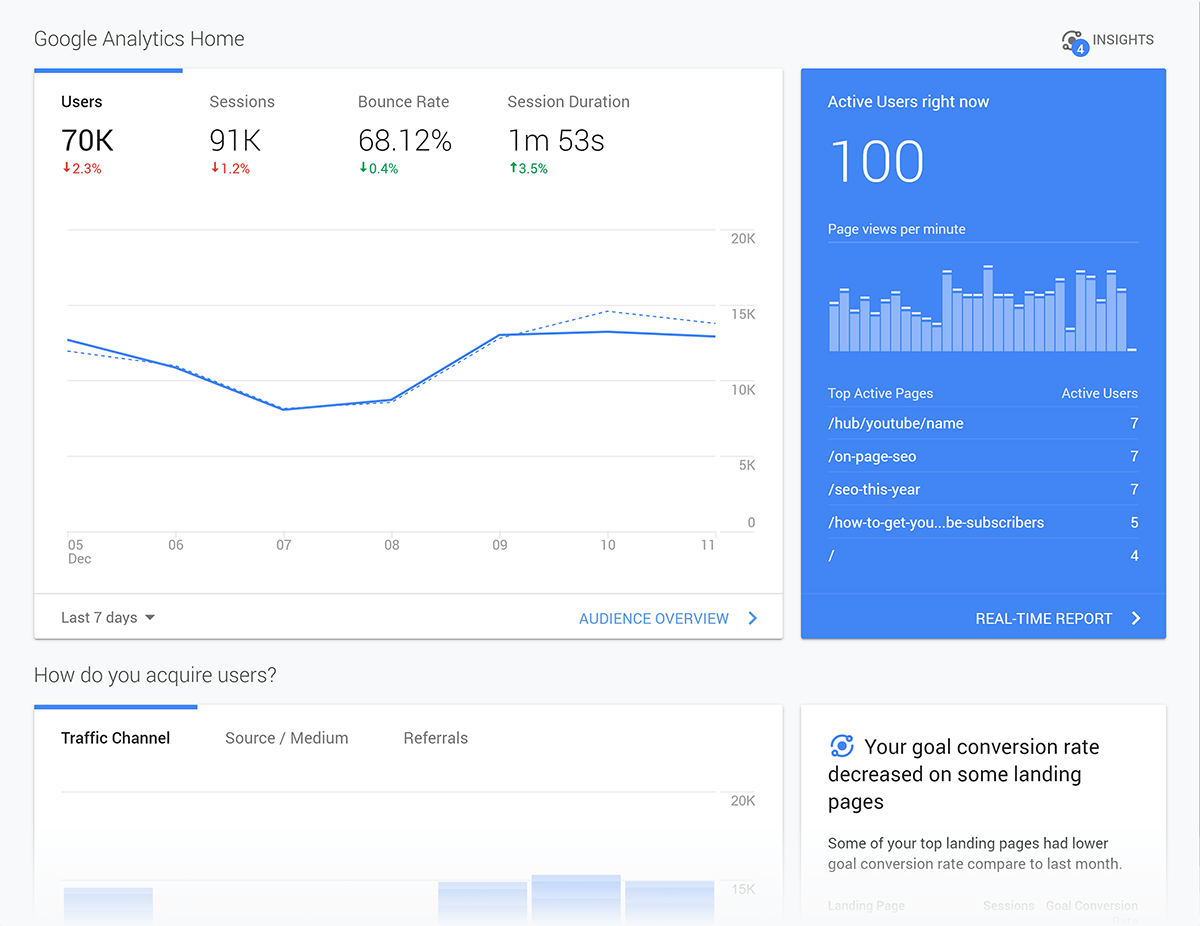Open the /hub/youtube/name active page

coord(895,423)
